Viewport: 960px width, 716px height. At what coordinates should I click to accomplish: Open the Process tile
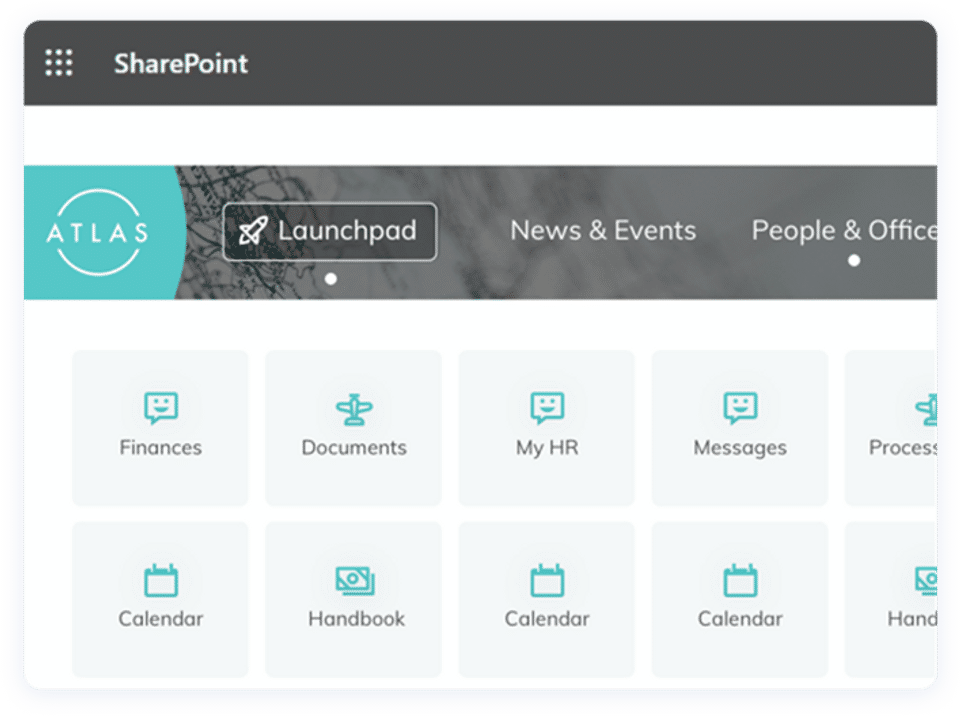point(891,428)
